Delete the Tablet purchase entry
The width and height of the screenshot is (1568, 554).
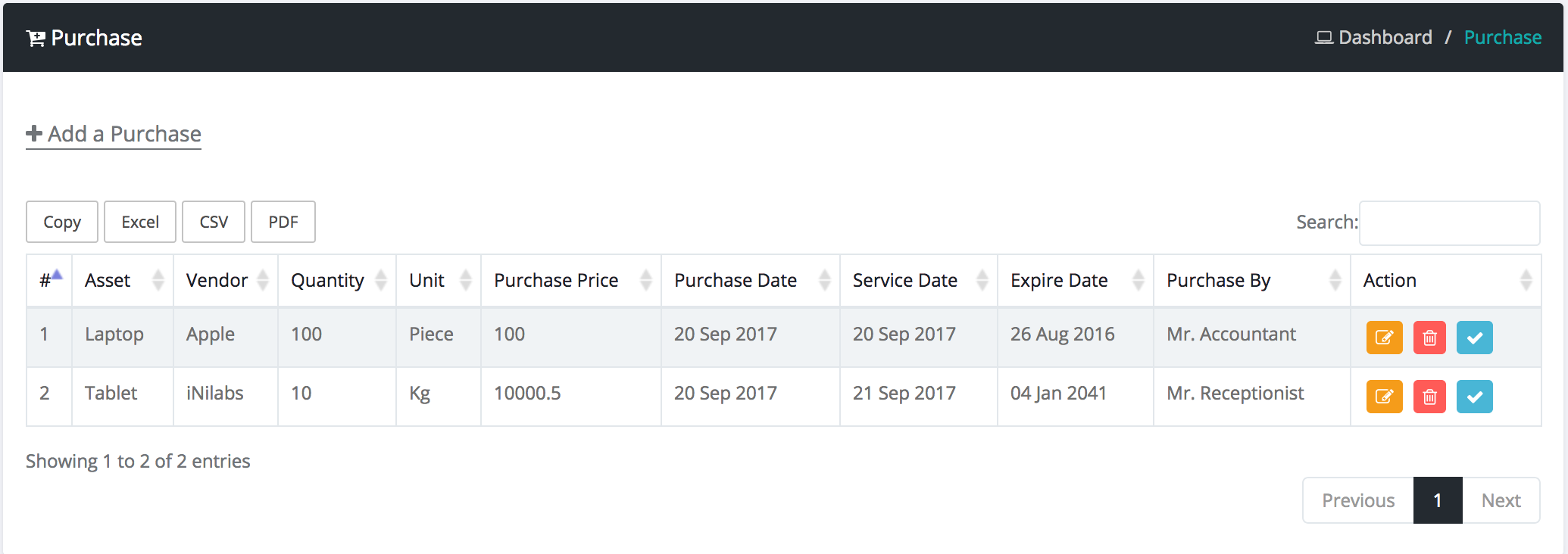[1429, 397]
